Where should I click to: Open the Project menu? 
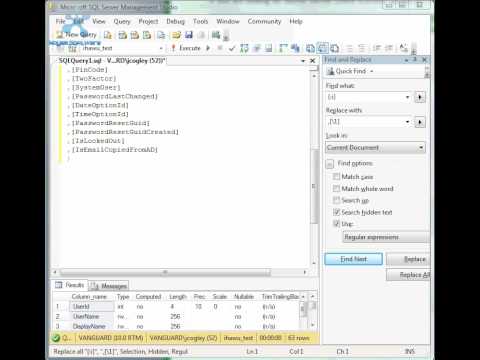click(x=148, y=21)
